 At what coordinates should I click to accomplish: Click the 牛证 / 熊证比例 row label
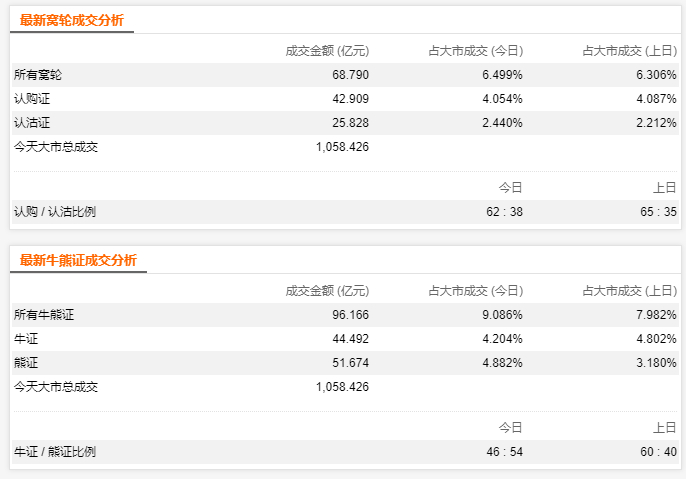coord(55,452)
